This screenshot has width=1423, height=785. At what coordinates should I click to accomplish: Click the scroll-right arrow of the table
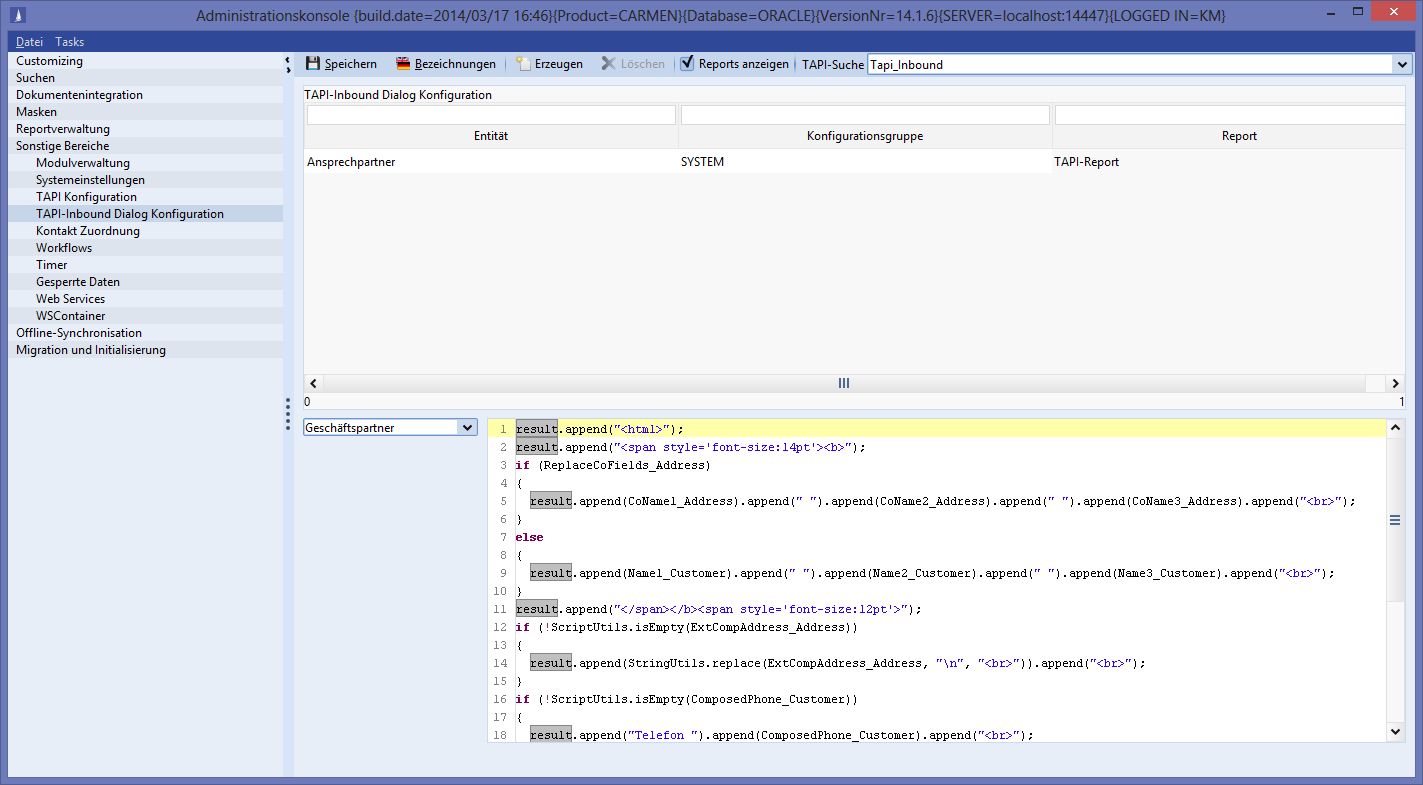click(1395, 383)
